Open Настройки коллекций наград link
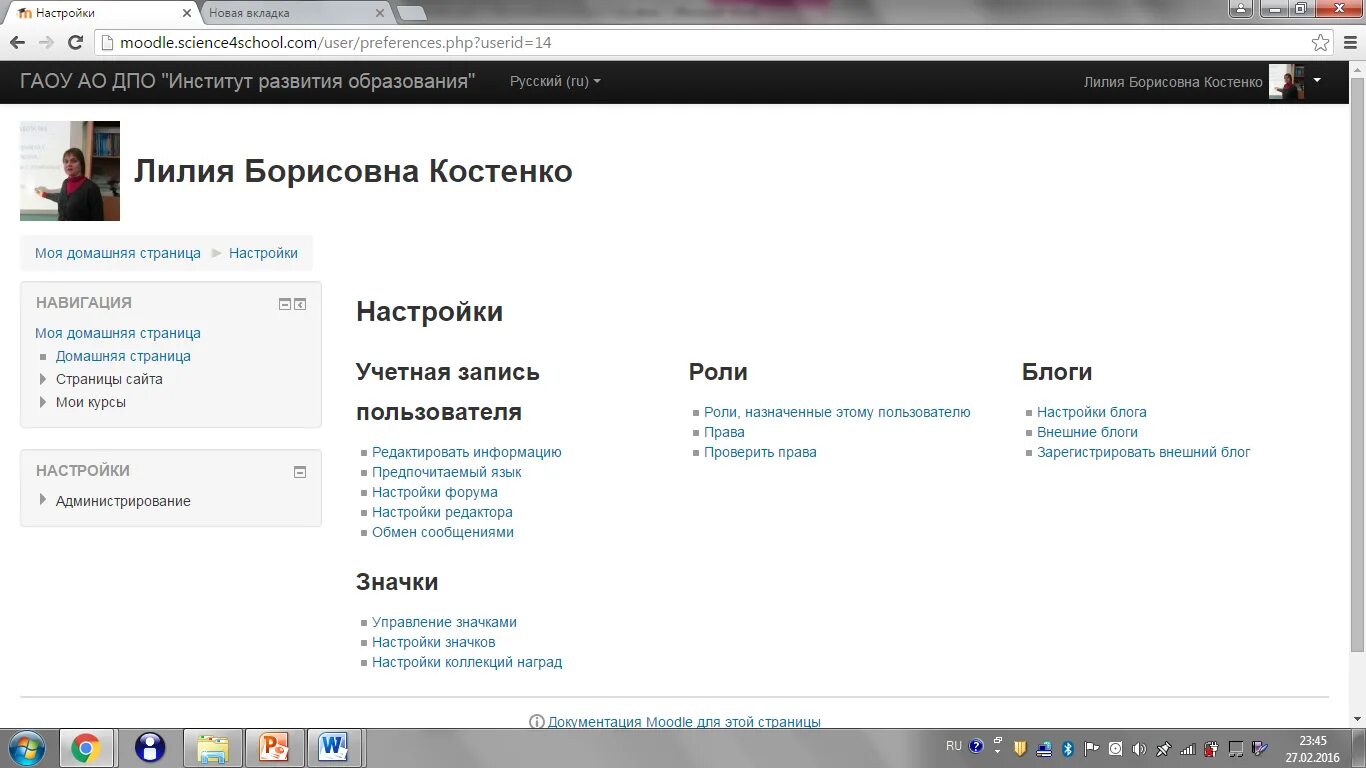 tap(467, 662)
